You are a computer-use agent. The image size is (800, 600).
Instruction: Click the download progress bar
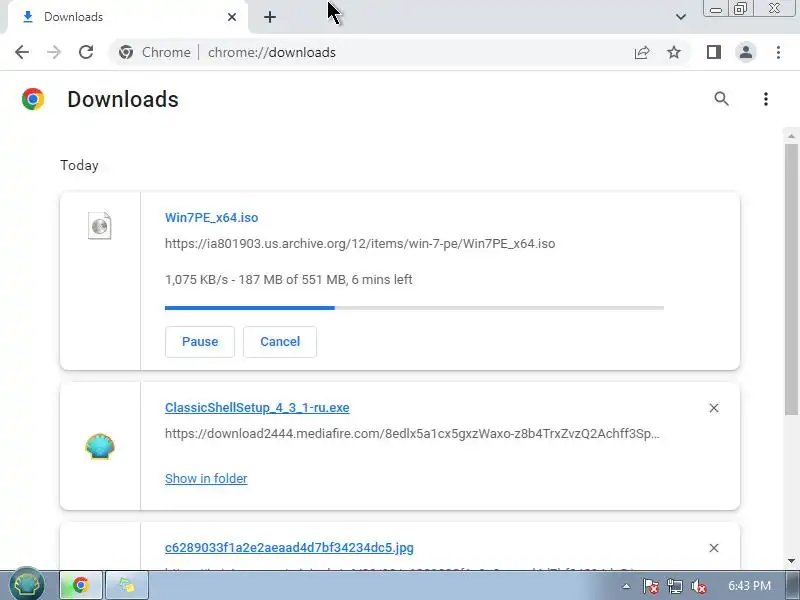(414, 308)
